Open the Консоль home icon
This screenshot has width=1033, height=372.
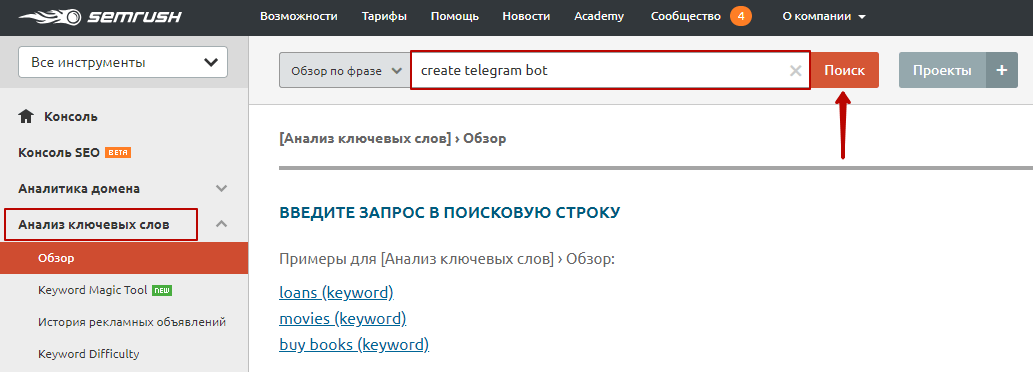(26, 117)
